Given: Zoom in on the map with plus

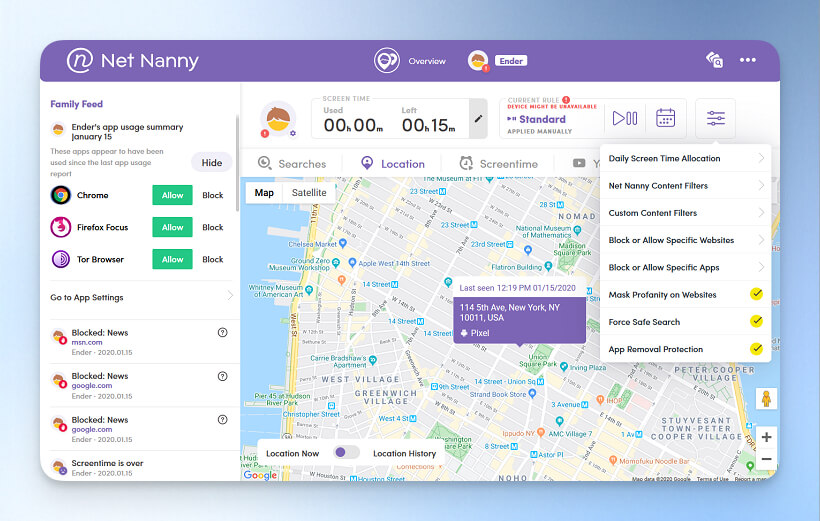Looking at the screenshot, I should tap(766, 437).
